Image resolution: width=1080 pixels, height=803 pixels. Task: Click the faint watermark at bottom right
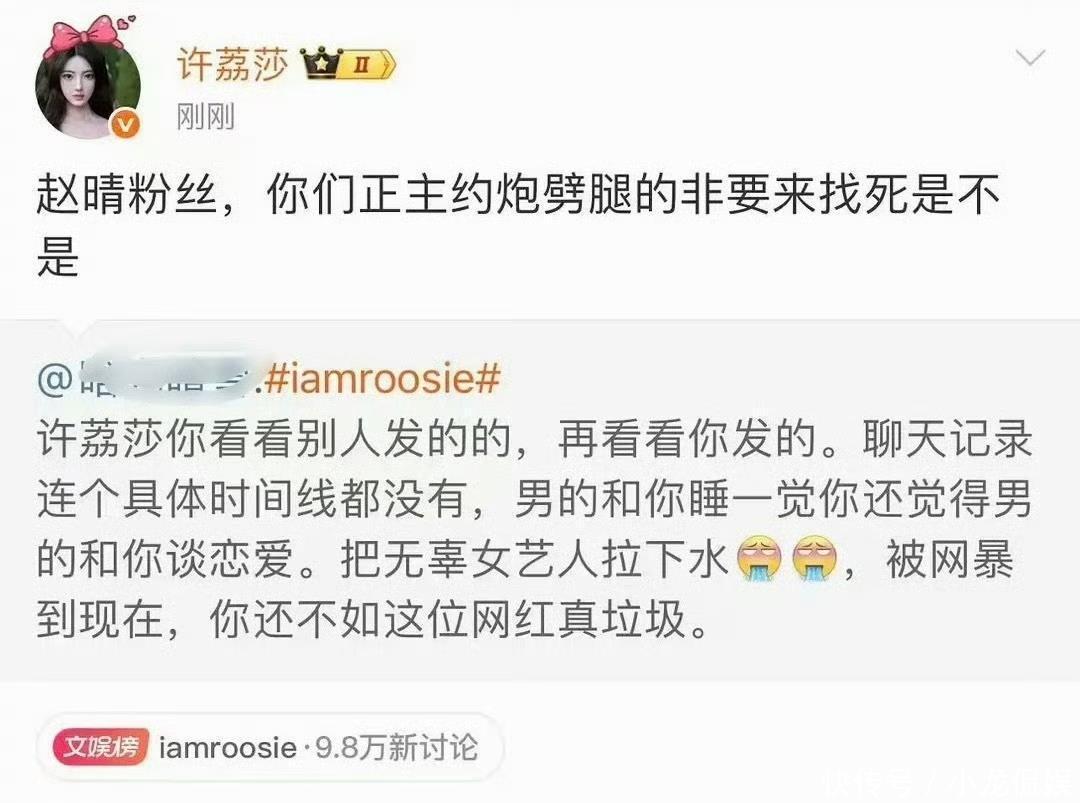953,782
